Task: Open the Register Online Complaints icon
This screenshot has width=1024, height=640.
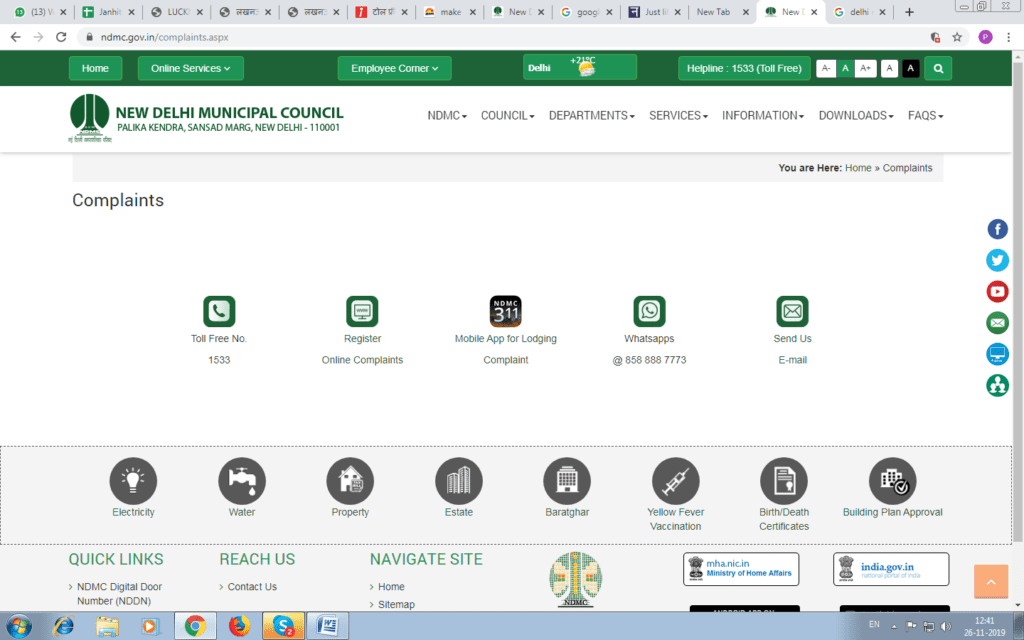Action: [362, 311]
